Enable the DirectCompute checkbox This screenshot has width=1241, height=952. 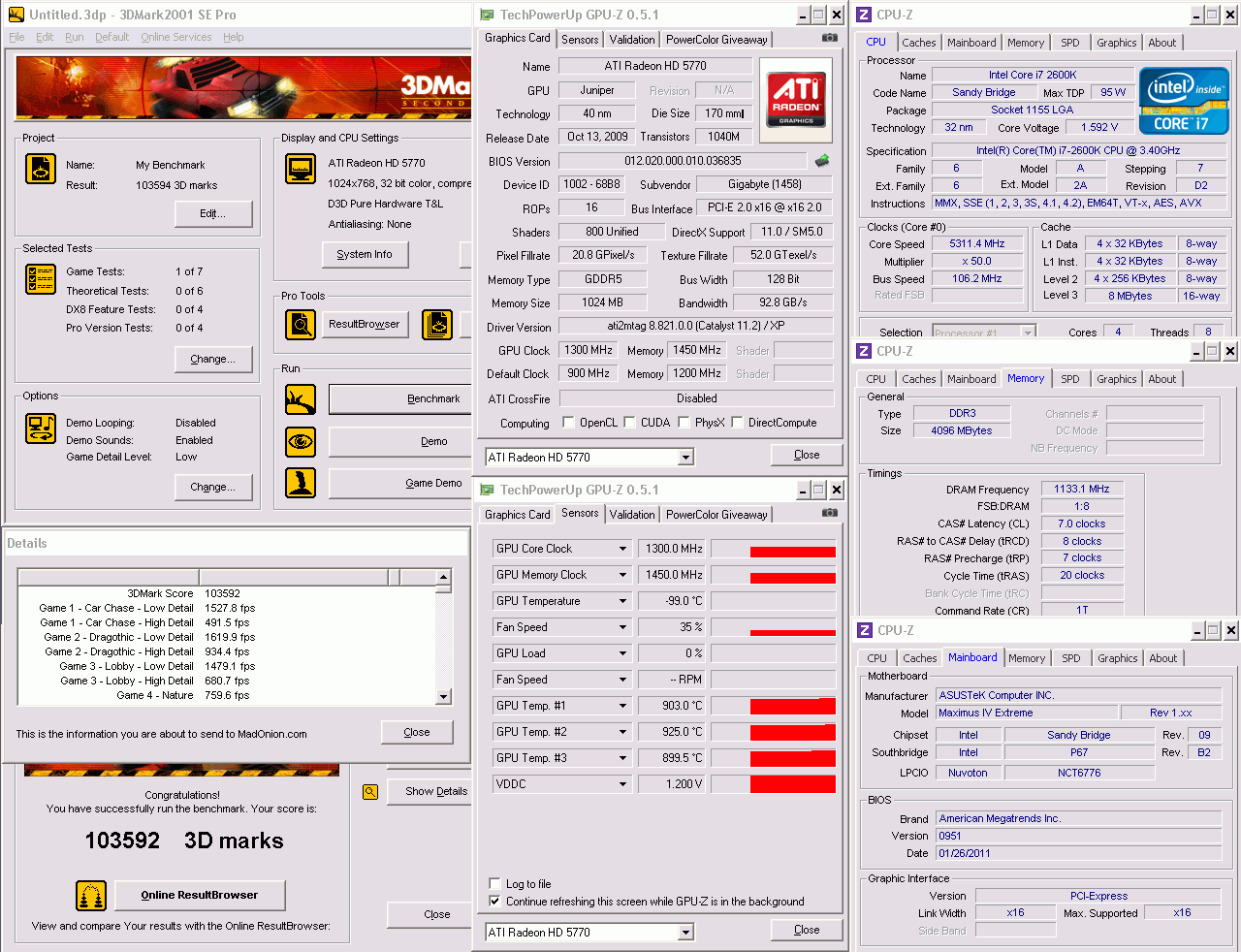(x=738, y=423)
